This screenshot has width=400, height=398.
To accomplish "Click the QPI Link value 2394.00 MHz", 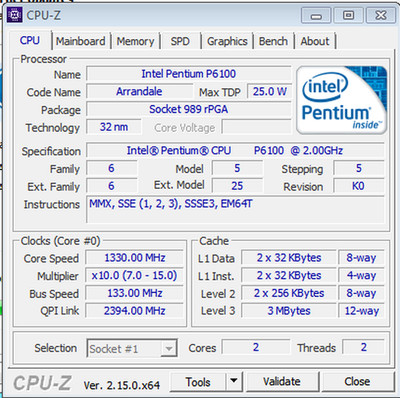I will 135,311.
